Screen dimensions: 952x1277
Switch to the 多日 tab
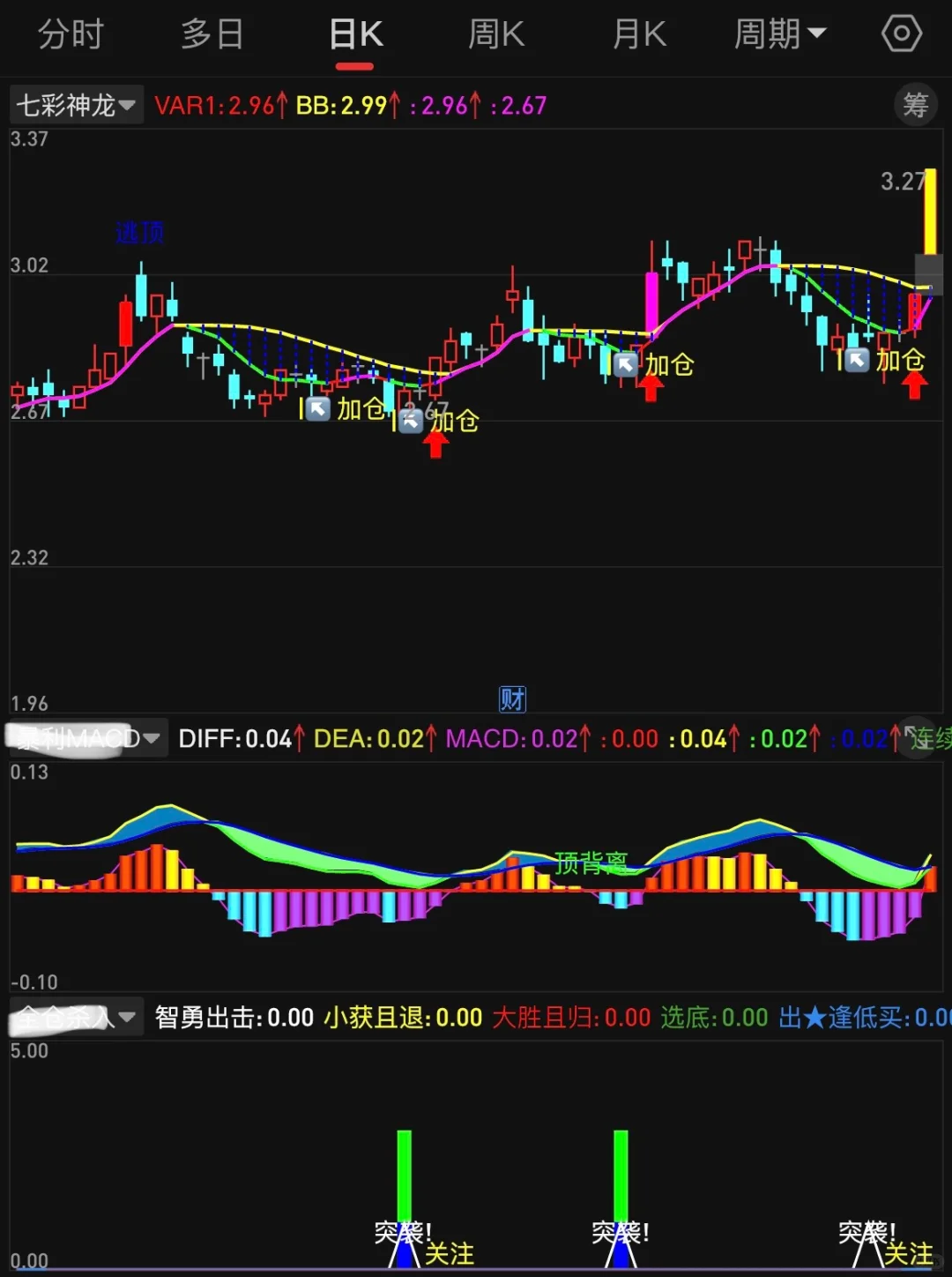point(212,35)
